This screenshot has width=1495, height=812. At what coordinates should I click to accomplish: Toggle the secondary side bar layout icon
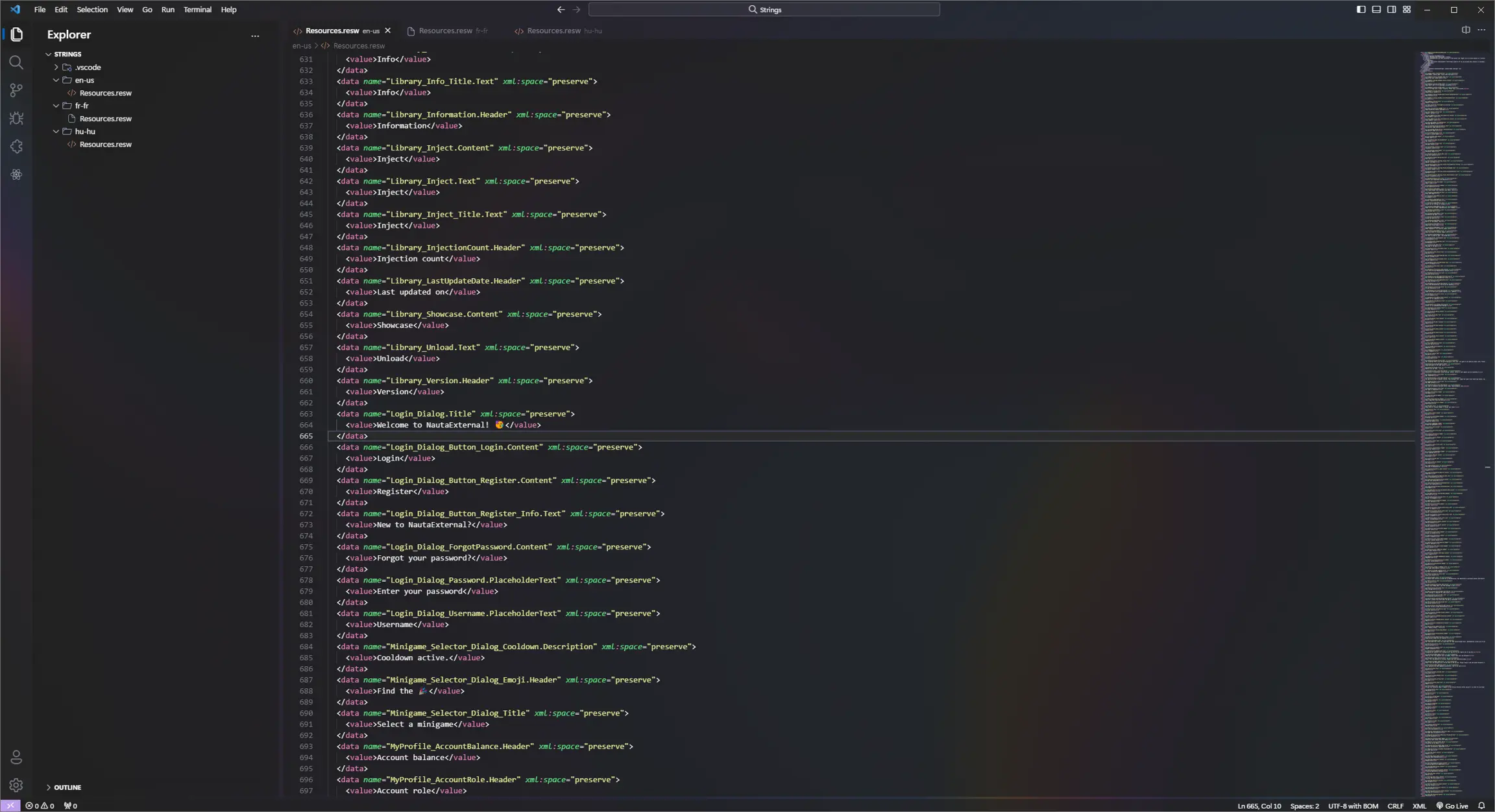pyautogui.click(x=1391, y=9)
